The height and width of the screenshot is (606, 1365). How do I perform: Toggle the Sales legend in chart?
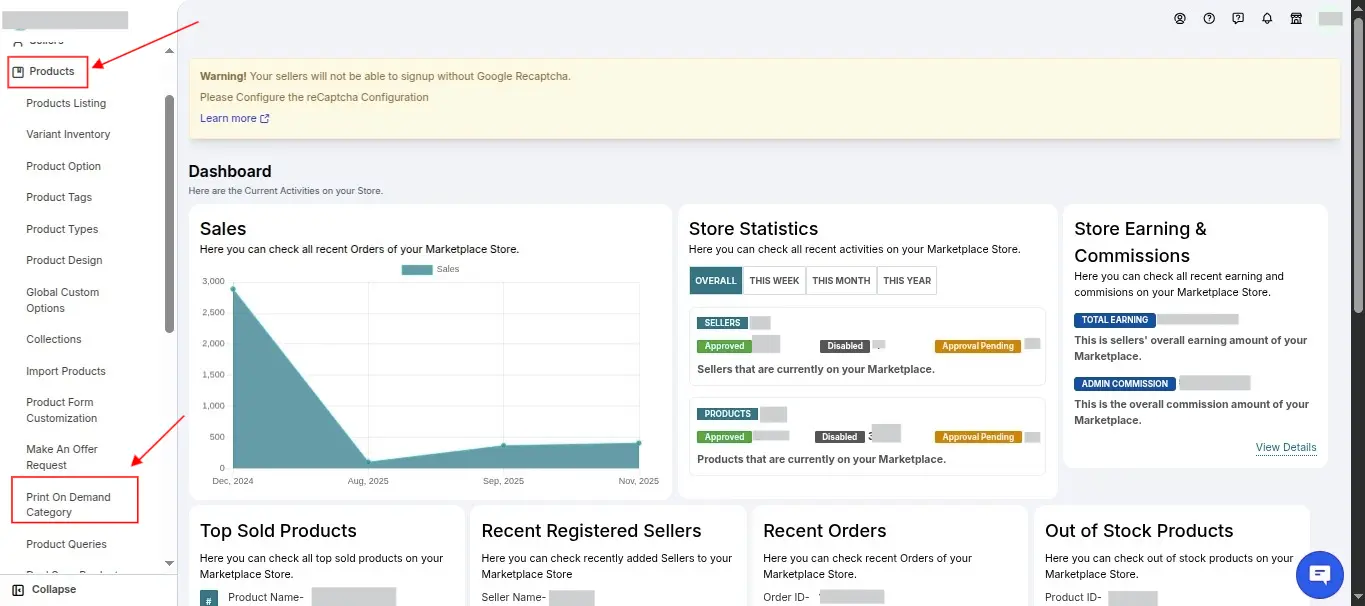coord(430,269)
